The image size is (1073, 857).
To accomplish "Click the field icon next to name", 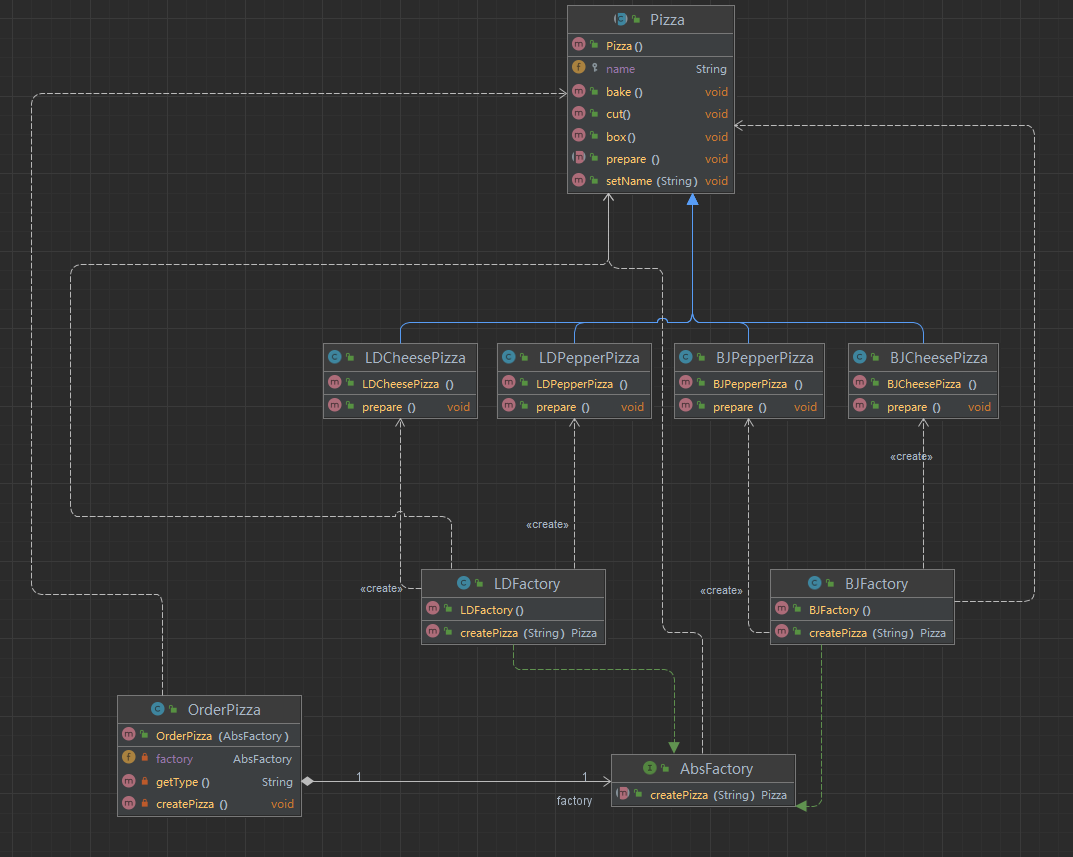I will (x=579, y=68).
